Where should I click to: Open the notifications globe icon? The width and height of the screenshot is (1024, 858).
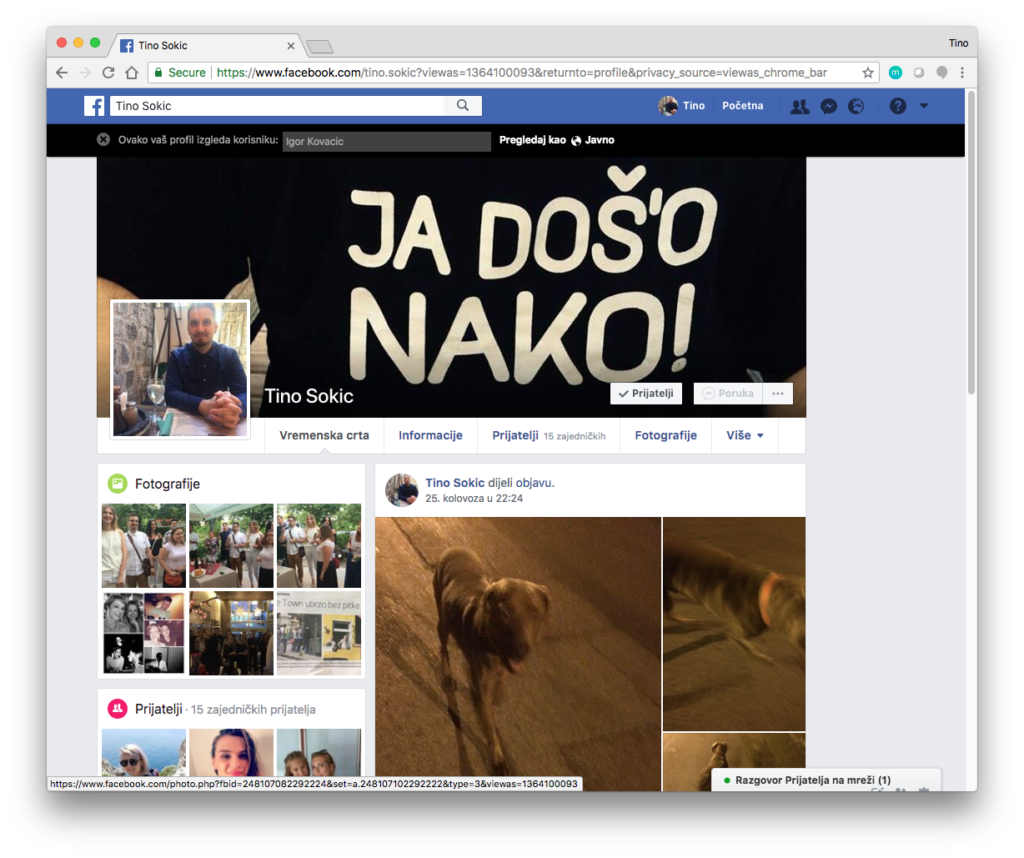856,106
